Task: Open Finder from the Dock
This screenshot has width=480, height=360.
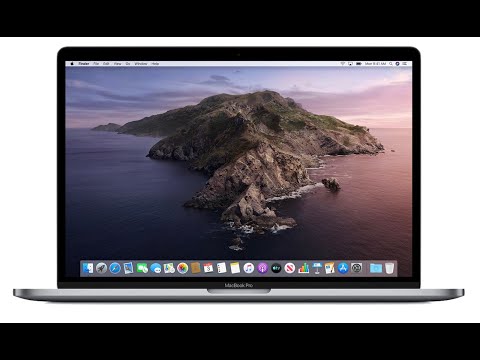Action: tap(88, 268)
